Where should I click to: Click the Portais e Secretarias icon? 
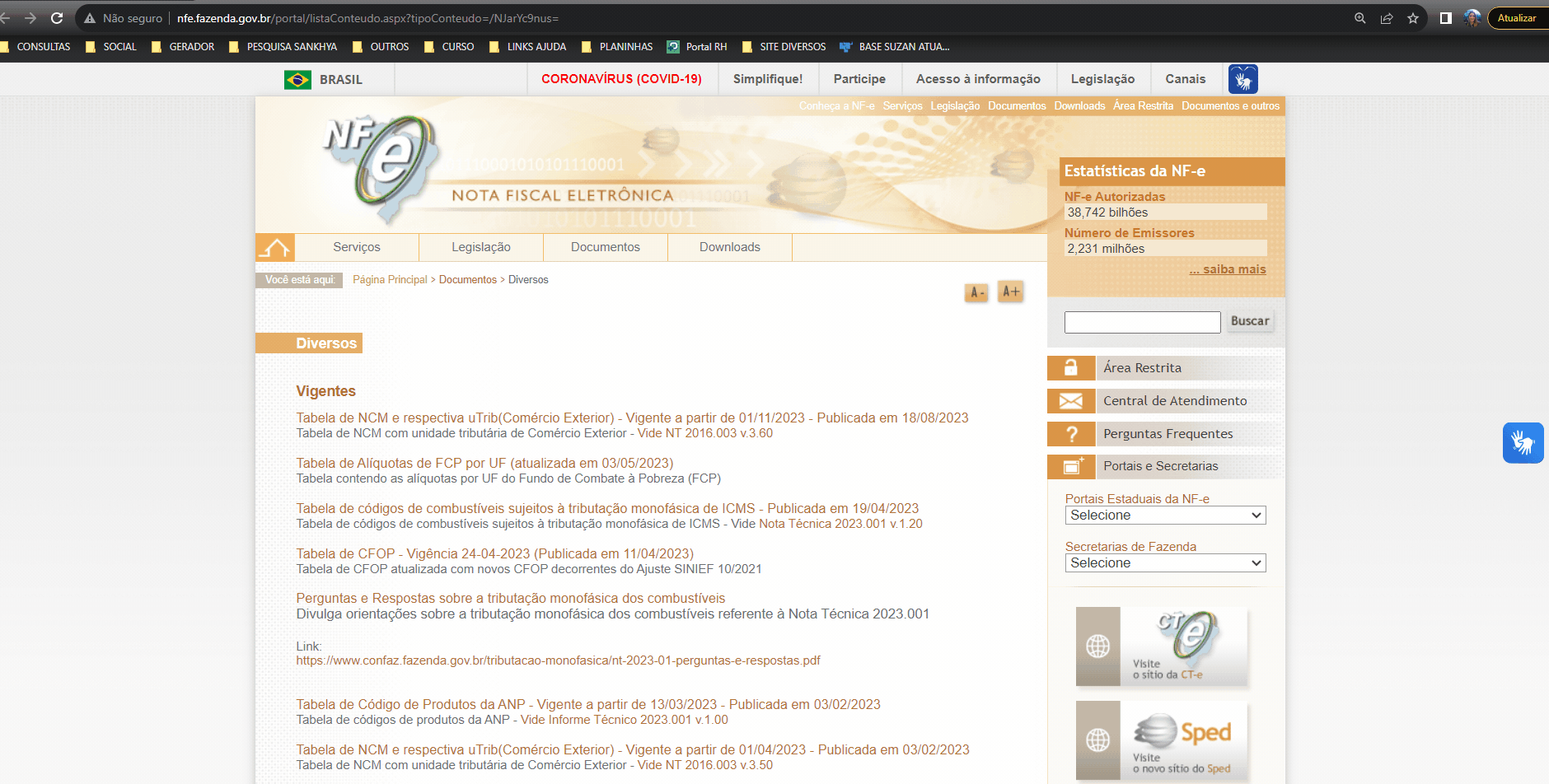click(1071, 466)
